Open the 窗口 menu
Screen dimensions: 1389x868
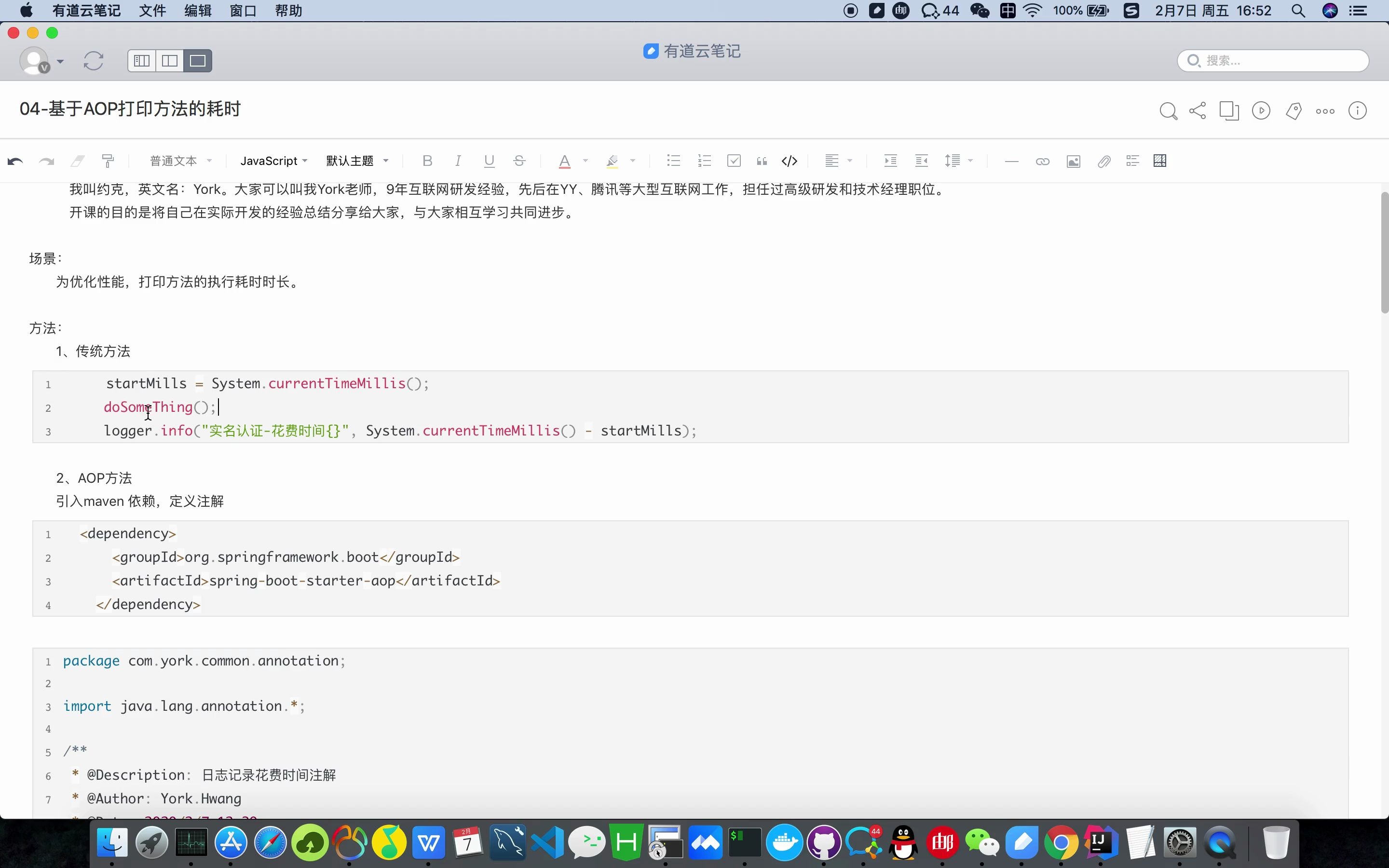(243, 11)
